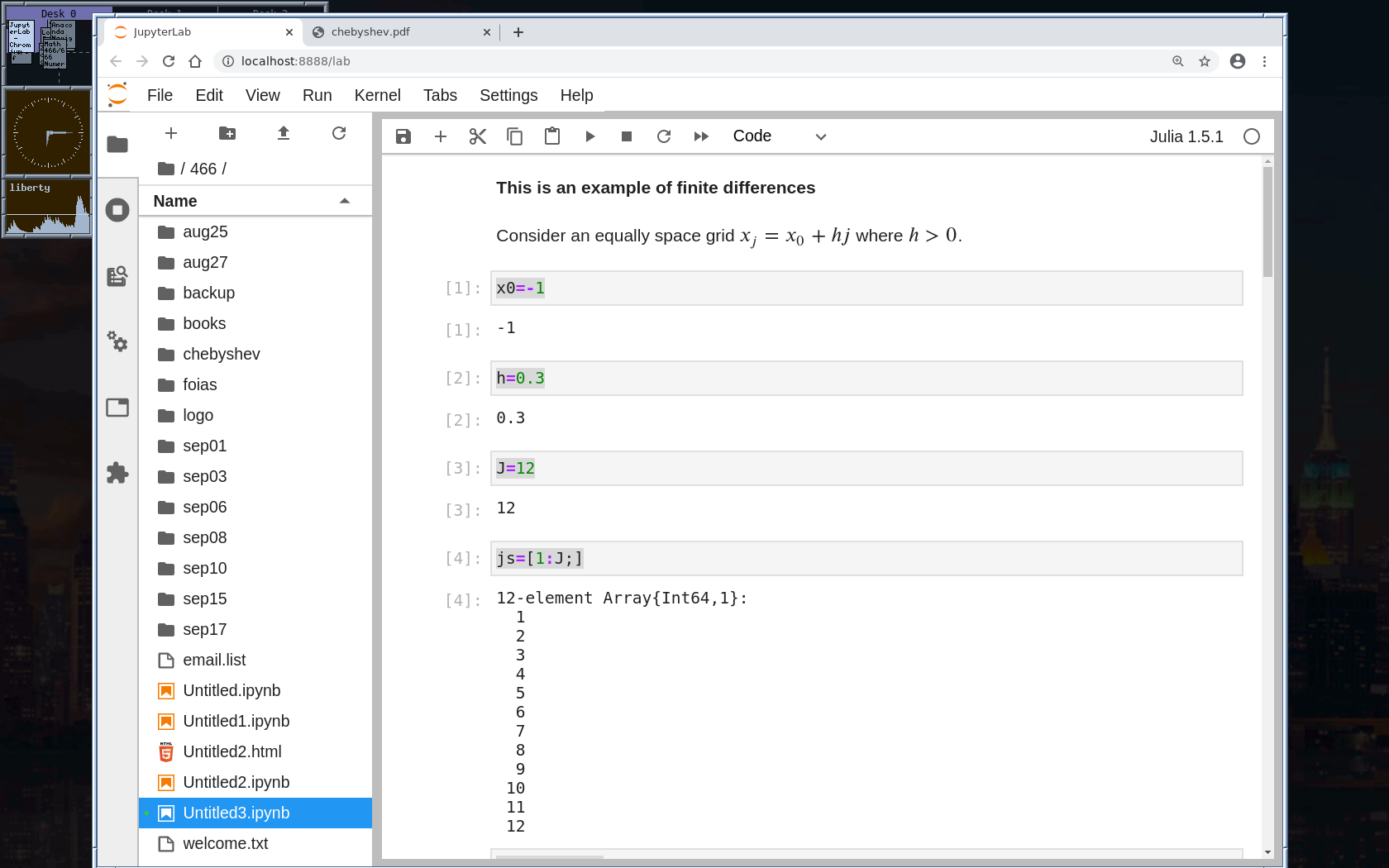Click the Julia 1.5.1 kernel name

tap(1186, 136)
